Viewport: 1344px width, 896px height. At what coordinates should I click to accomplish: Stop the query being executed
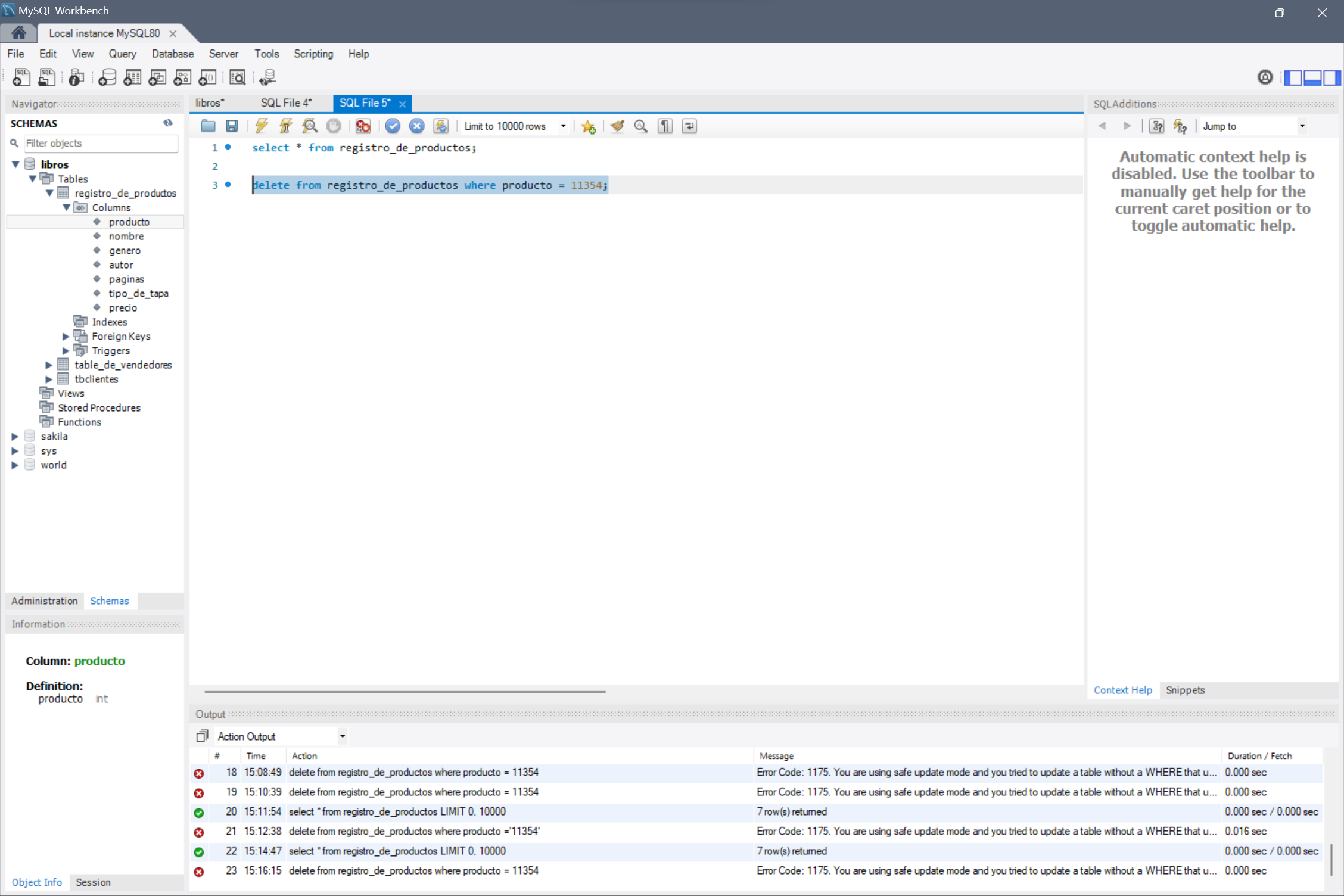(334, 126)
